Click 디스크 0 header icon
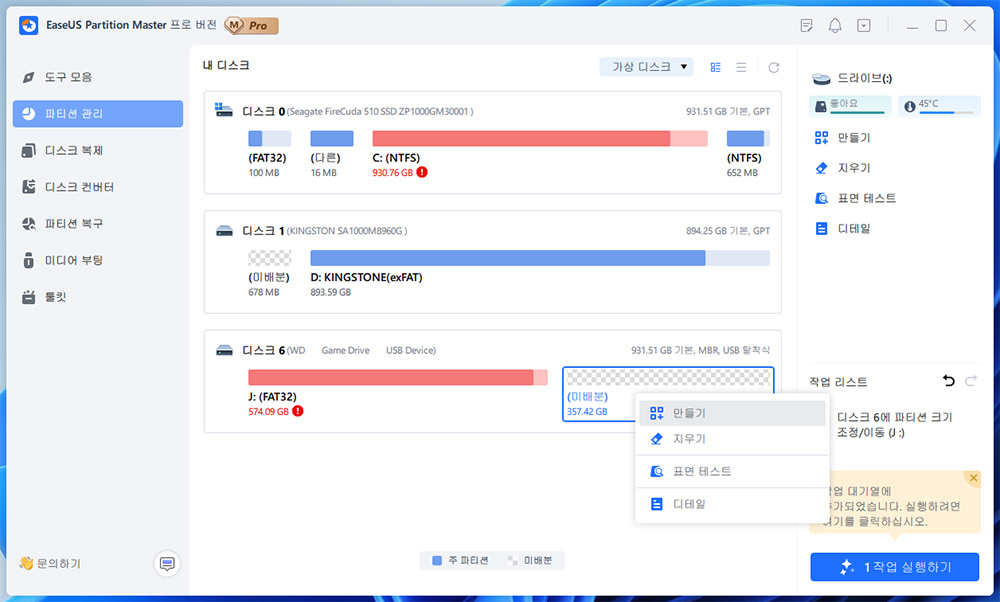The width and height of the screenshot is (1000, 602). point(224,110)
